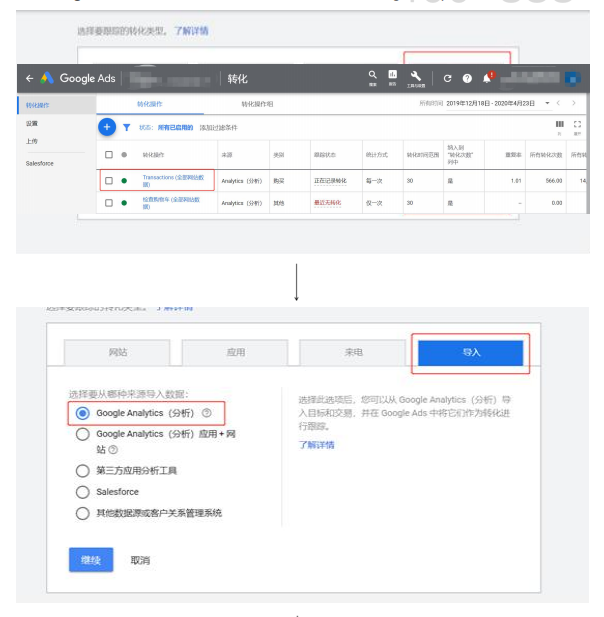604x617 pixels.
Task: Open the reports chart icon
Action: pyautogui.click(x=392, y=75)
